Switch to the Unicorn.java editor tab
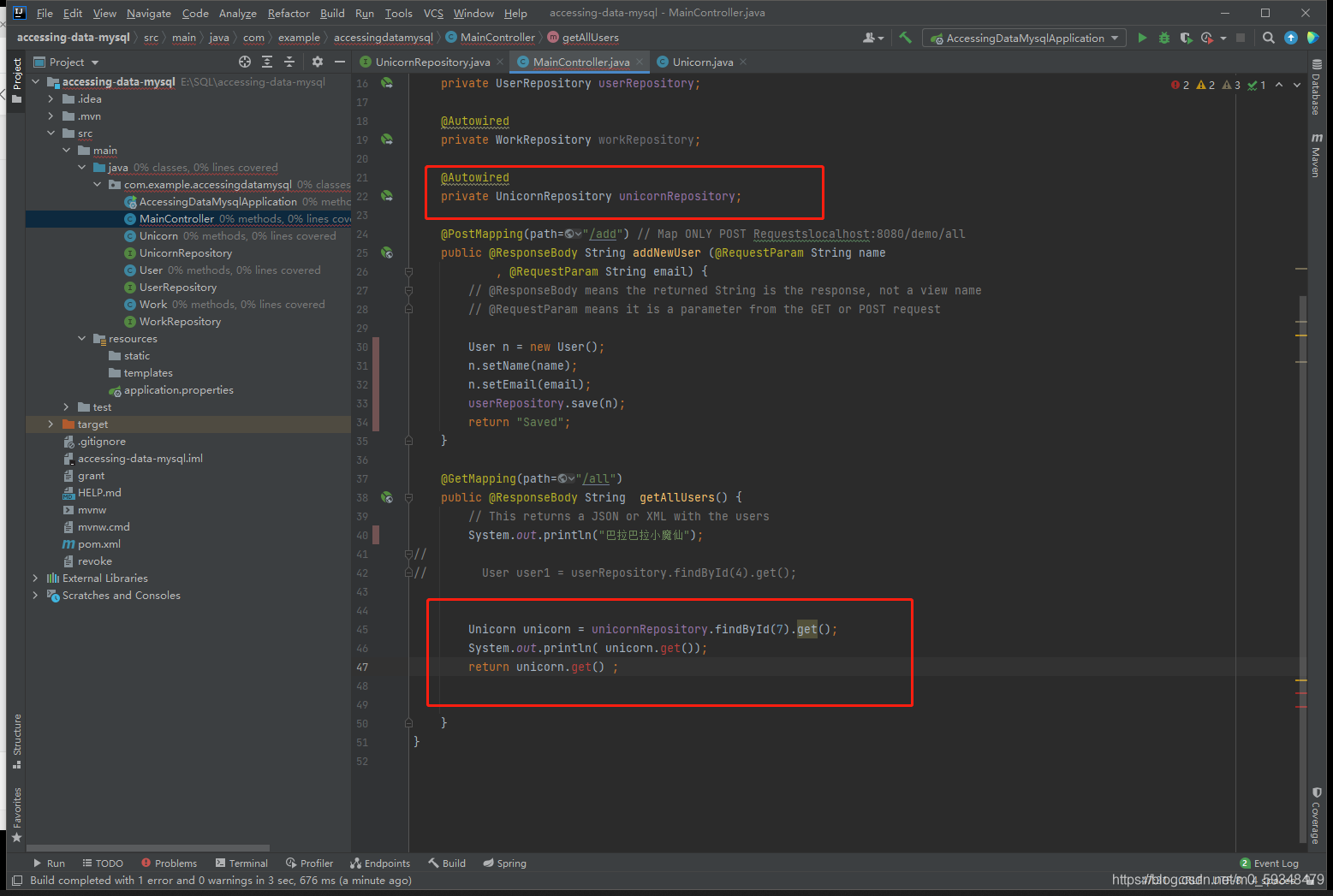This screenshot has height=896, width=1333. [700, 61]
